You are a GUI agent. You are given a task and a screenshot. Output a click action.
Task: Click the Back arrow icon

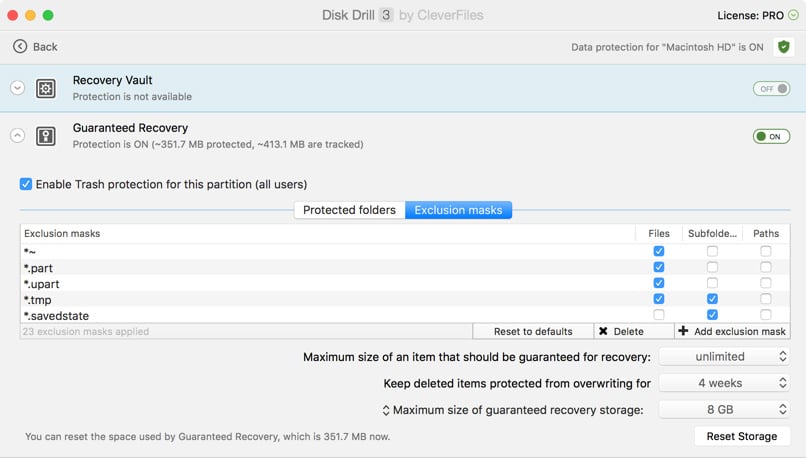click(20, 47)
